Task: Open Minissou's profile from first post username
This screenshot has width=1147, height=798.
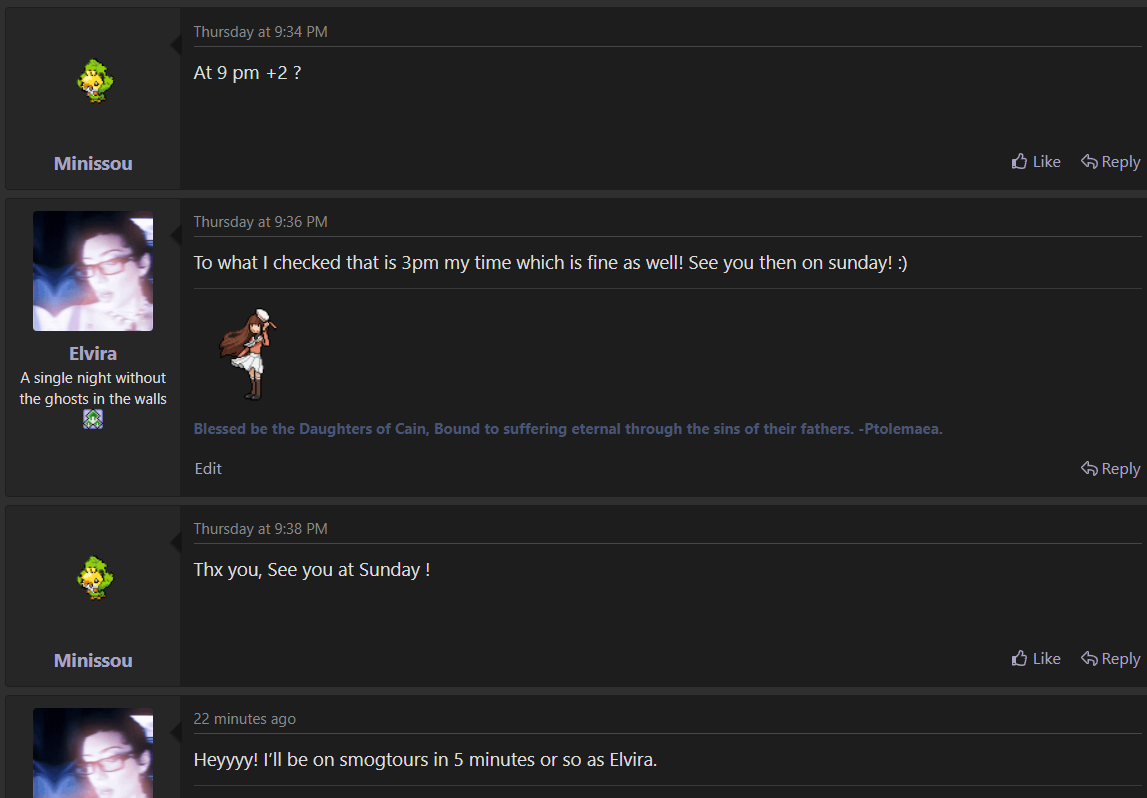Action: click(93, 163)
